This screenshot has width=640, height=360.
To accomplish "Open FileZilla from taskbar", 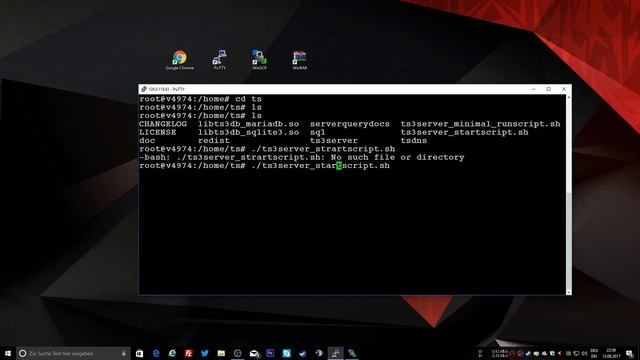I will tap(189, 353).
